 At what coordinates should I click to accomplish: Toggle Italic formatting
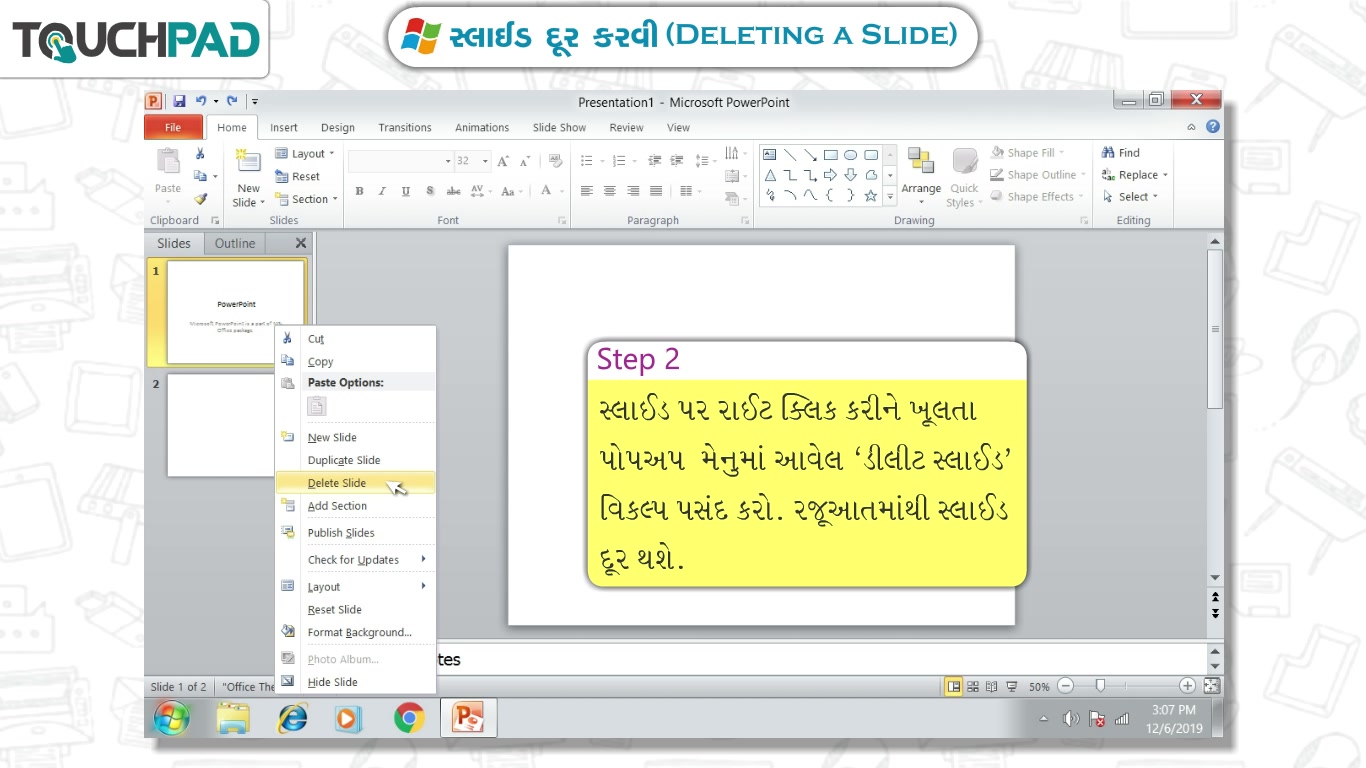[382, 191]
